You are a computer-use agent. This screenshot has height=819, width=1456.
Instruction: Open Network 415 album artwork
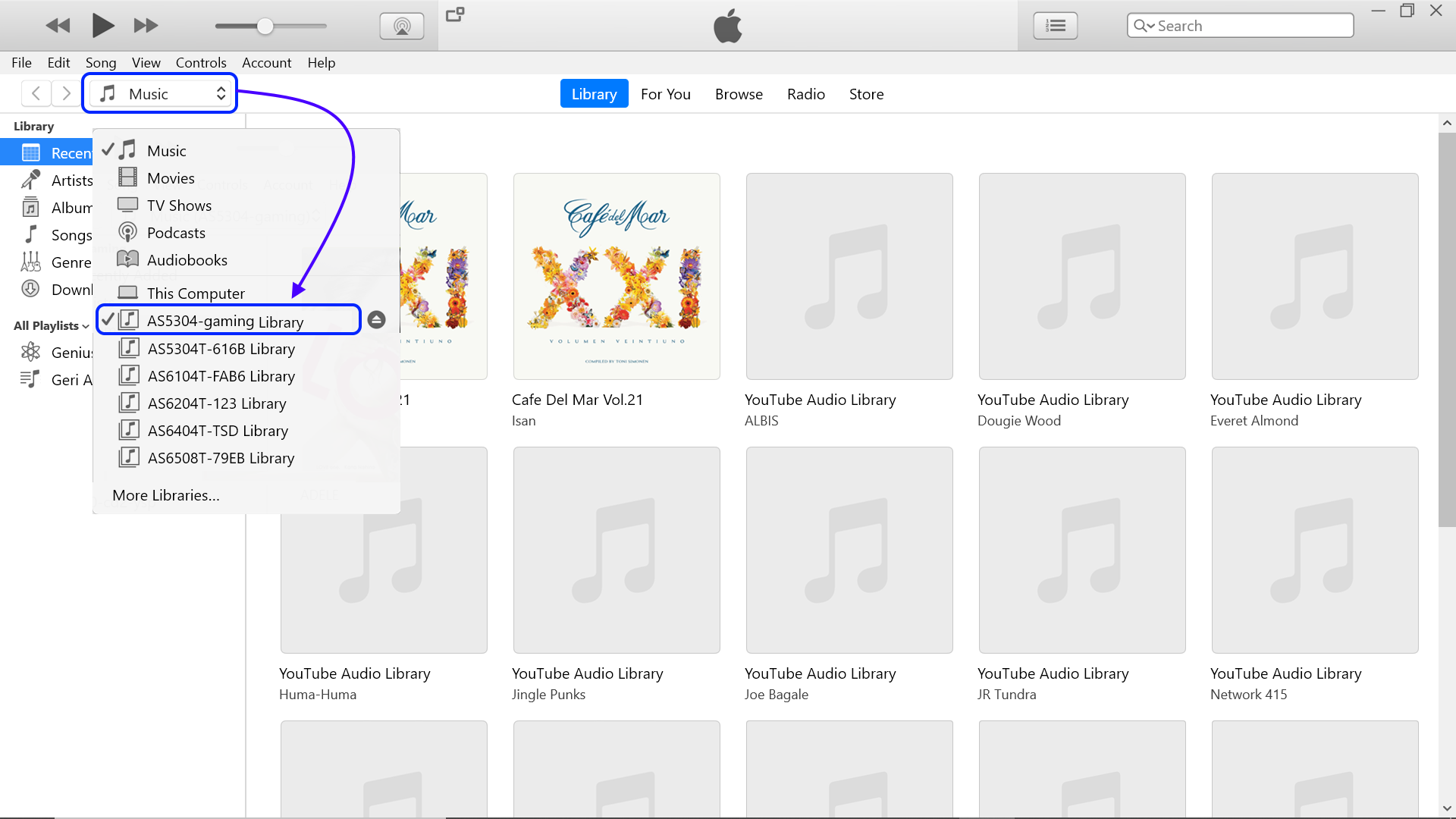(x=1315, y=550)
